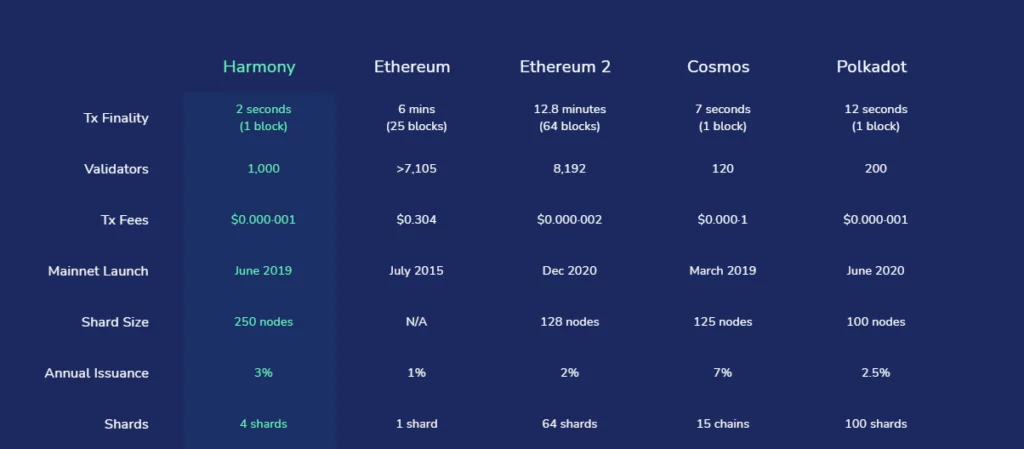Click the Harmony column header

(x=259, y=67)
